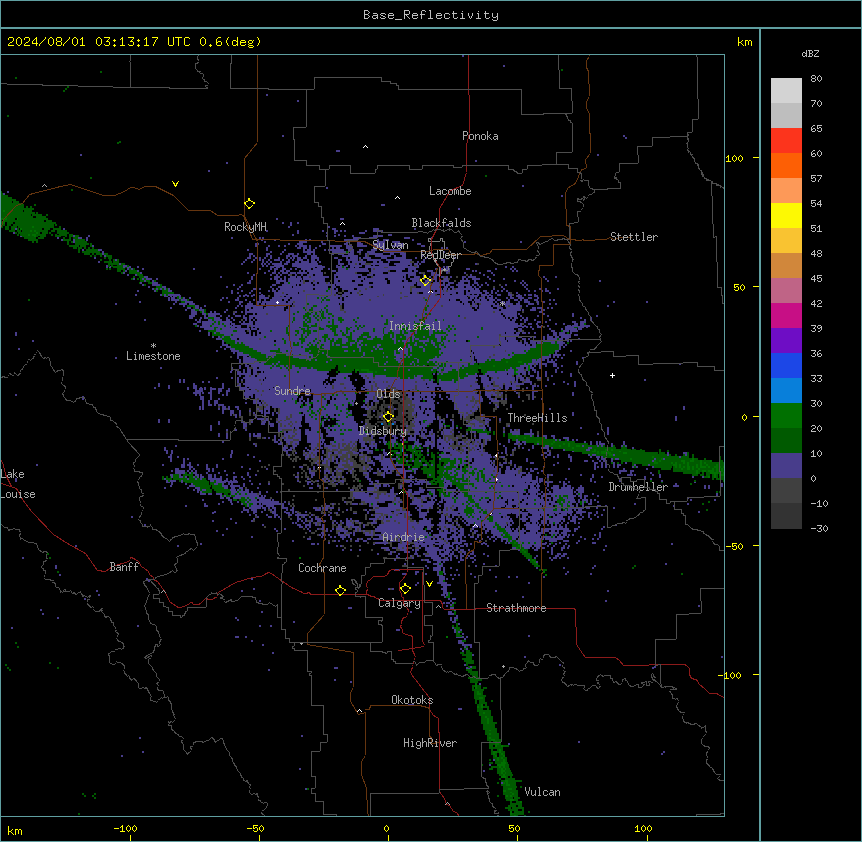Click the 2024/08/01 03:13:17 UTC timestamp
Image resolution: width=862 pixels, height=842 pixels.
[x=99, y=42]
